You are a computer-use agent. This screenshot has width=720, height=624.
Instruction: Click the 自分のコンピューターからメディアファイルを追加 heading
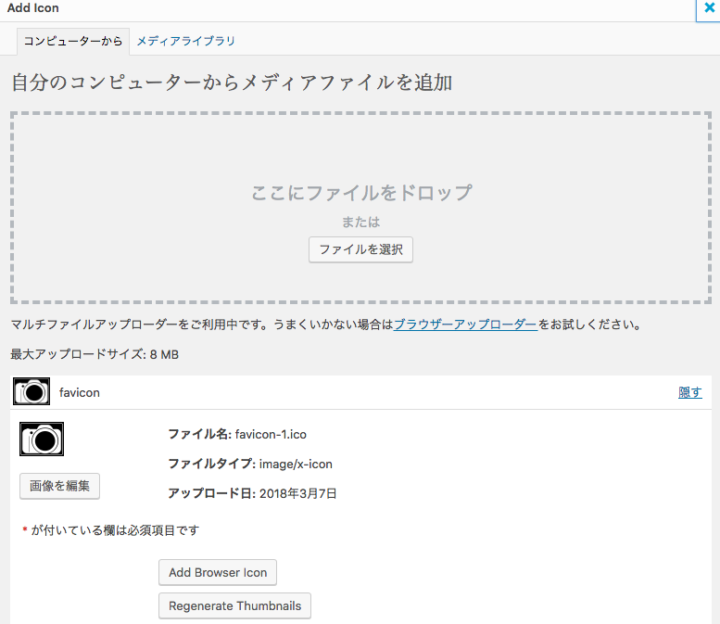[x=231, y=82]
